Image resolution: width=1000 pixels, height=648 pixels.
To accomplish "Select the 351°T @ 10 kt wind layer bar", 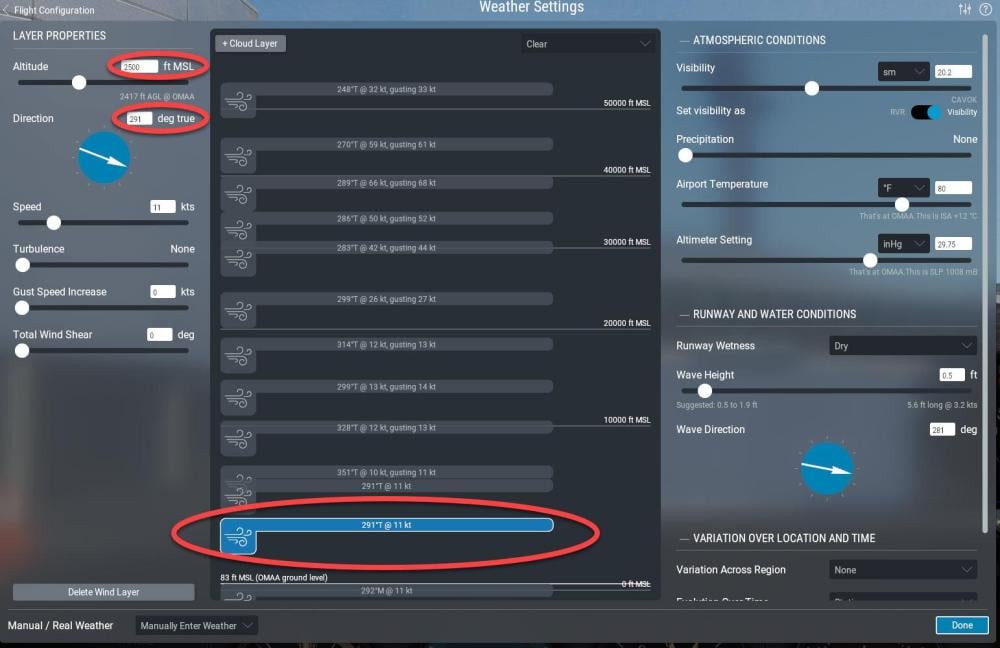I will coord(386,473).
